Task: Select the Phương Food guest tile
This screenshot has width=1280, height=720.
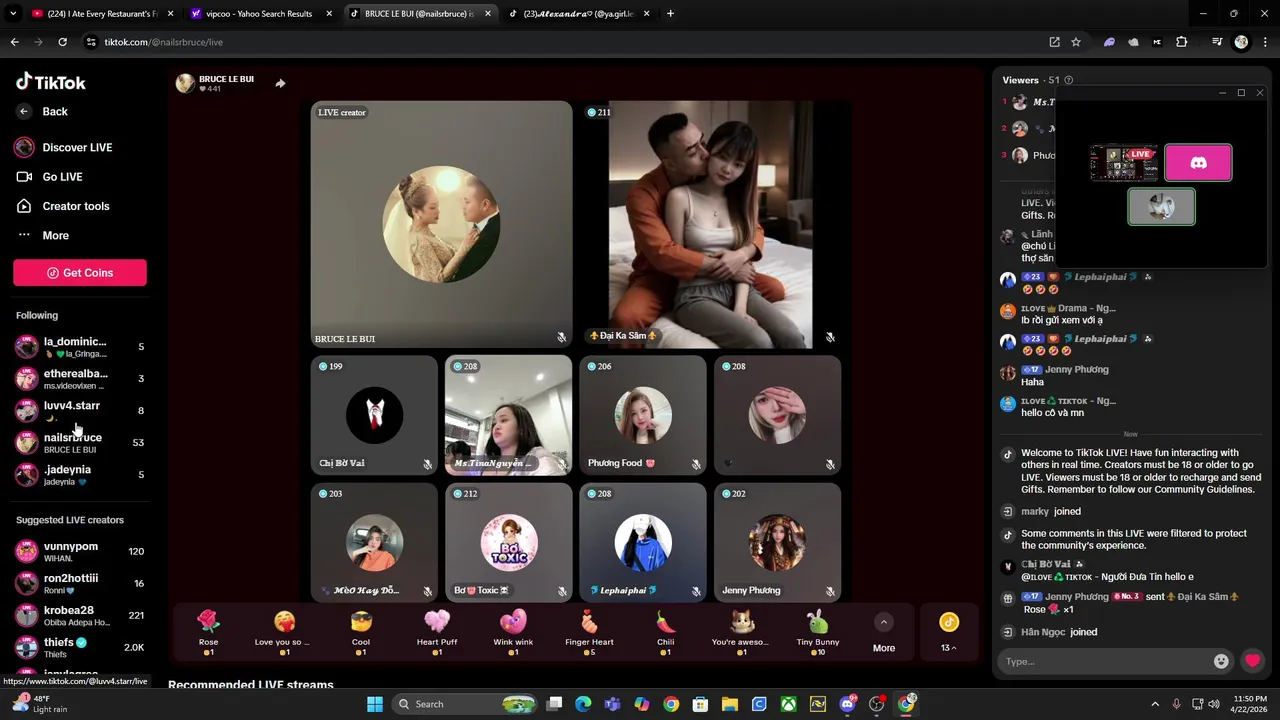Action: click(x=643, y=415)
